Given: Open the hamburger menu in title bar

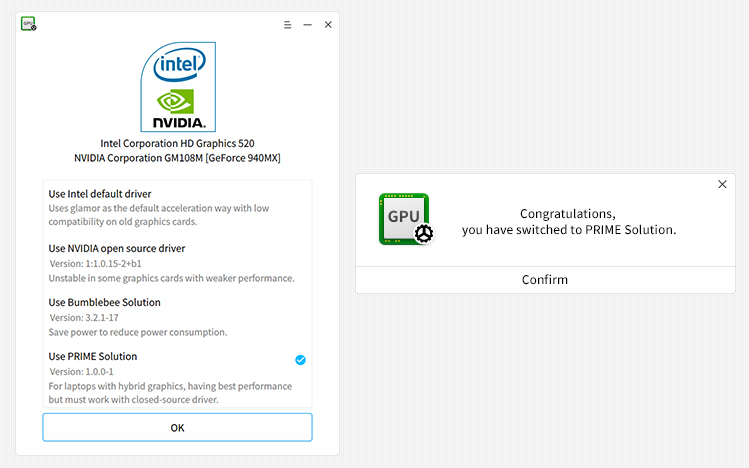Looking at the screenshot, I should (288, 25).
